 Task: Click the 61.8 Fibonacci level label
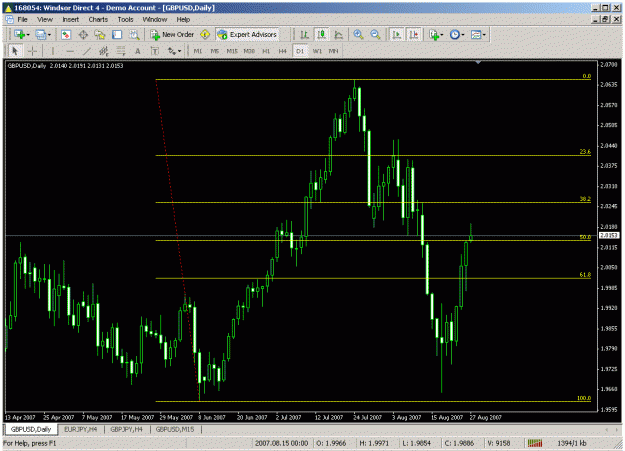[585, 275]
